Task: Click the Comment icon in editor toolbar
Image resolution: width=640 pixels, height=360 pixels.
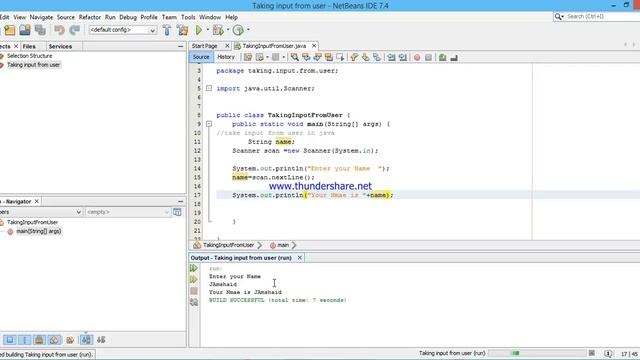Action: (x=442, y=58)
